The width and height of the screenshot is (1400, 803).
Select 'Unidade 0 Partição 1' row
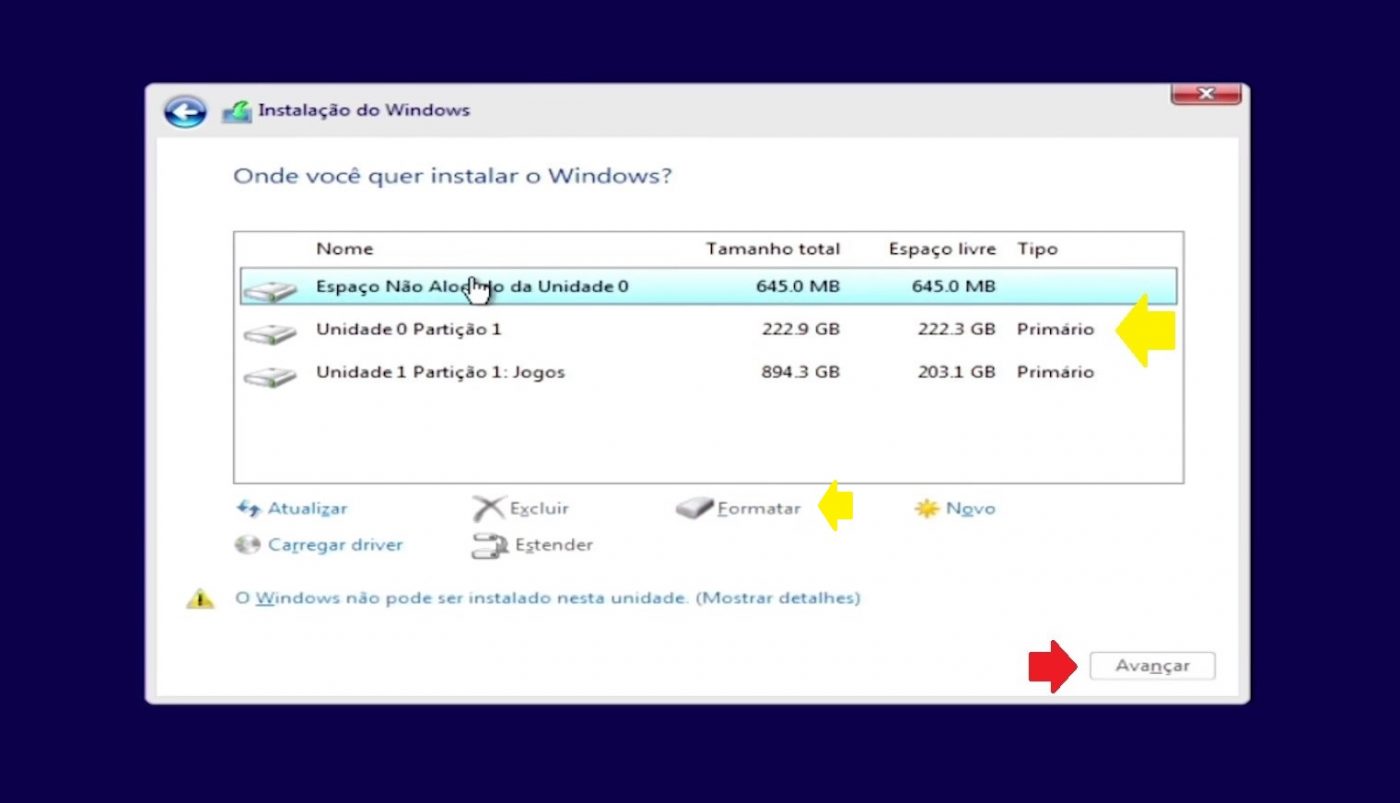pyautogui.click(x=708, y=329)
